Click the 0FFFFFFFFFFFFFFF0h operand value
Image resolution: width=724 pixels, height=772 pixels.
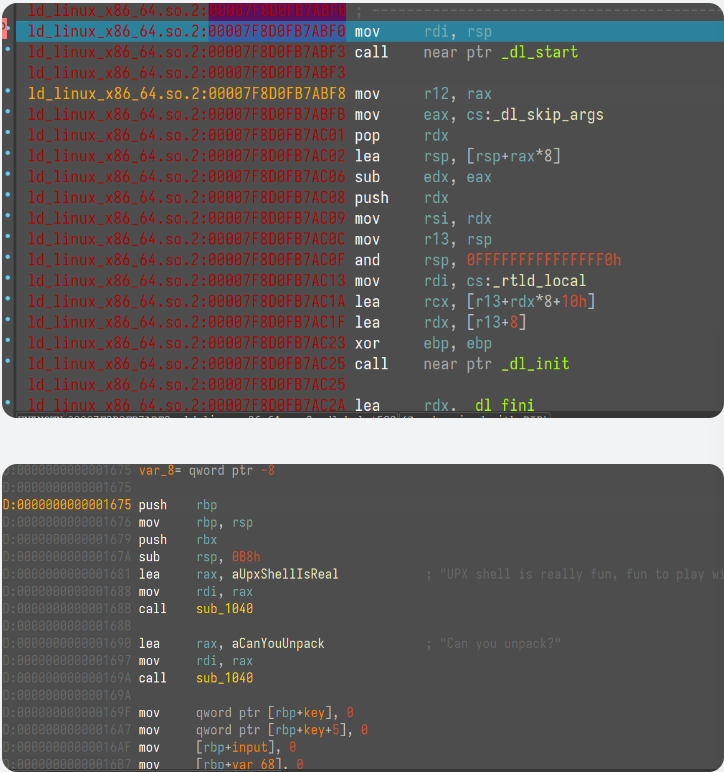544,260
